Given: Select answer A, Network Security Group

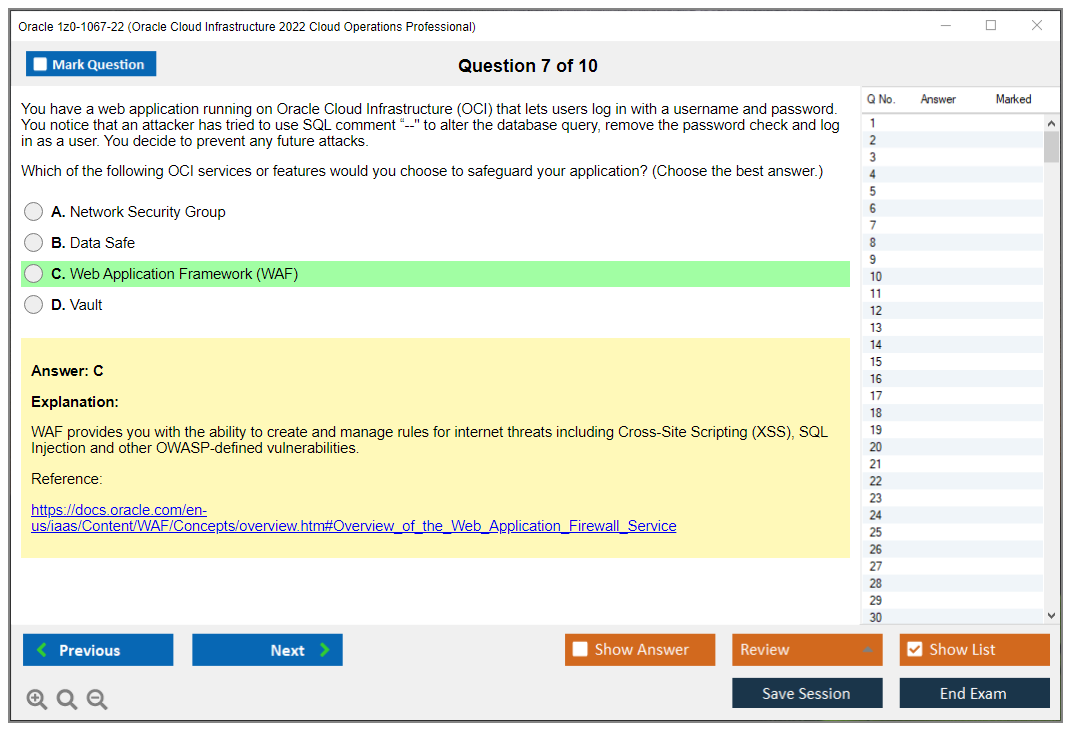Looking at the screenshot, I should 33,211.
